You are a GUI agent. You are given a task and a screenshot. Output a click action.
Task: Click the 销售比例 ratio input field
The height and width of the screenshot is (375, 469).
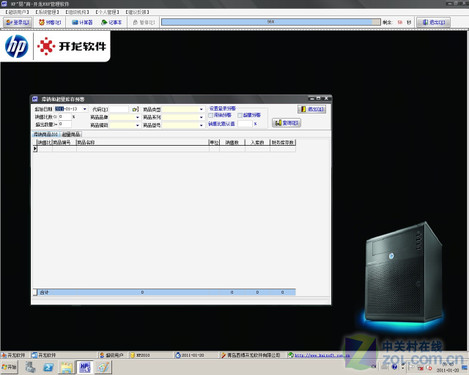(65, 117)
